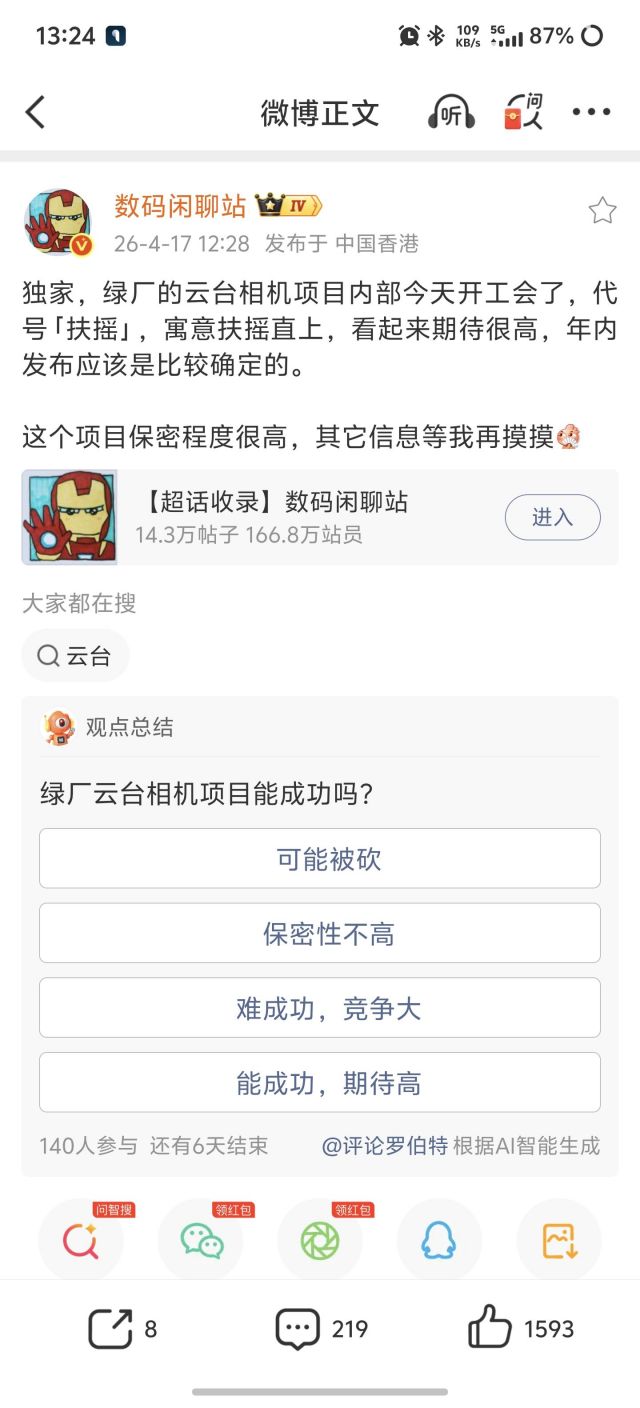Choose 保密性不高 in the poll
The width and height of the screenshot is (640, 1408).
click(x=320, y=933)
